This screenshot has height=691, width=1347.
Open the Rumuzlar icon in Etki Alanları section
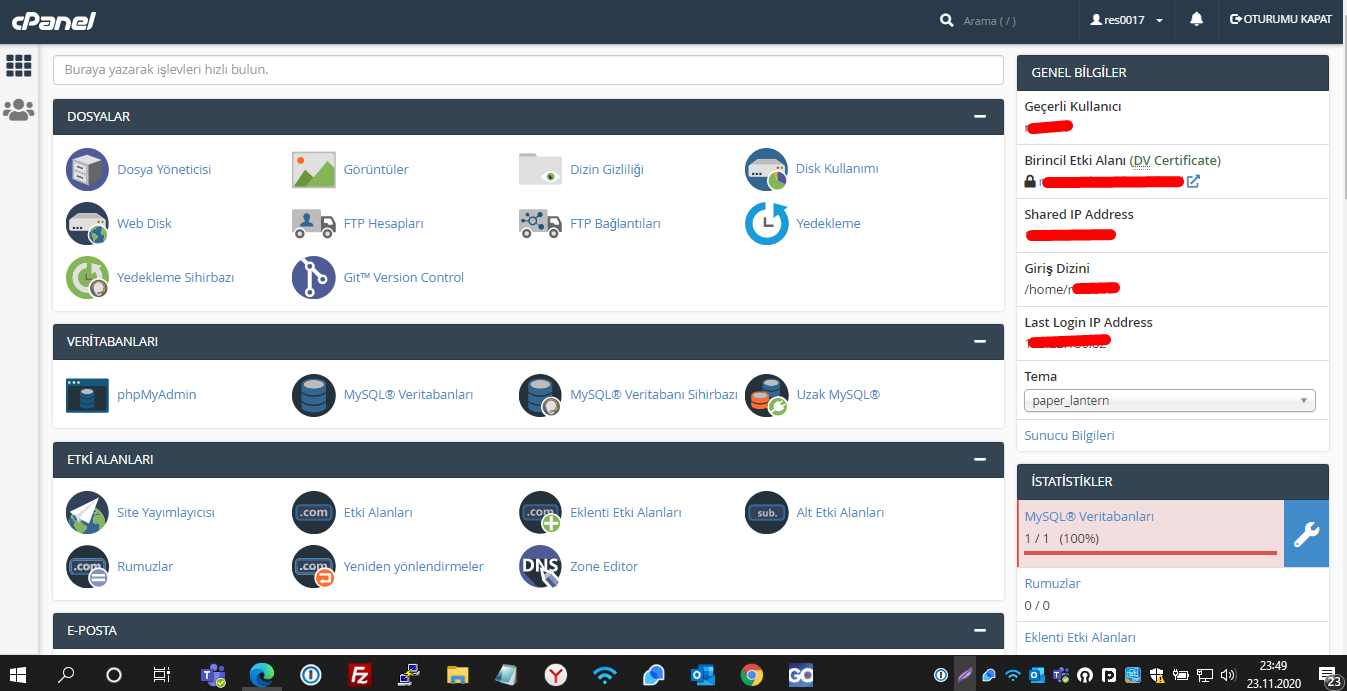coord(87,566)
